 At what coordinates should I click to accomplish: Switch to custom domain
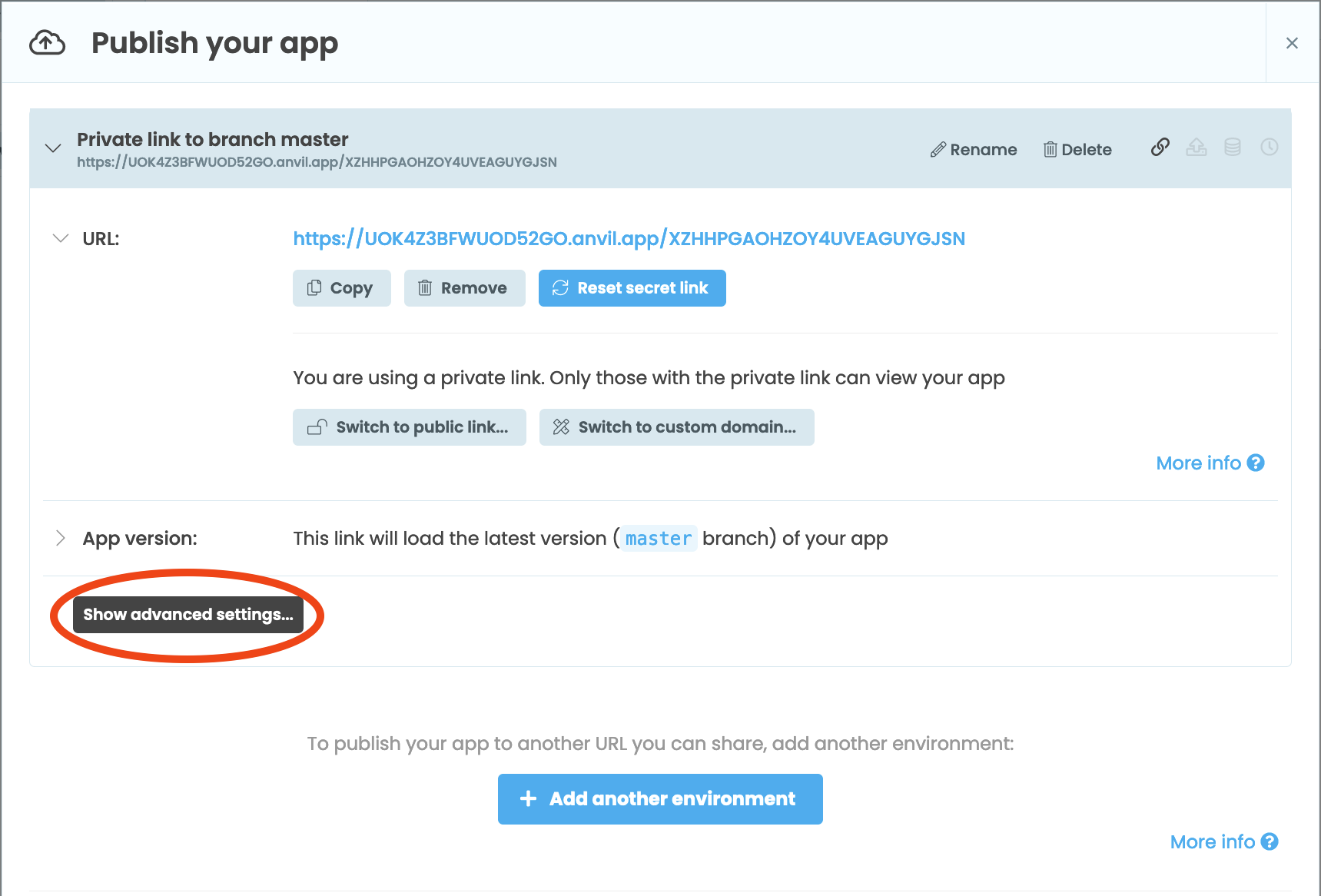tap(676, 427)
